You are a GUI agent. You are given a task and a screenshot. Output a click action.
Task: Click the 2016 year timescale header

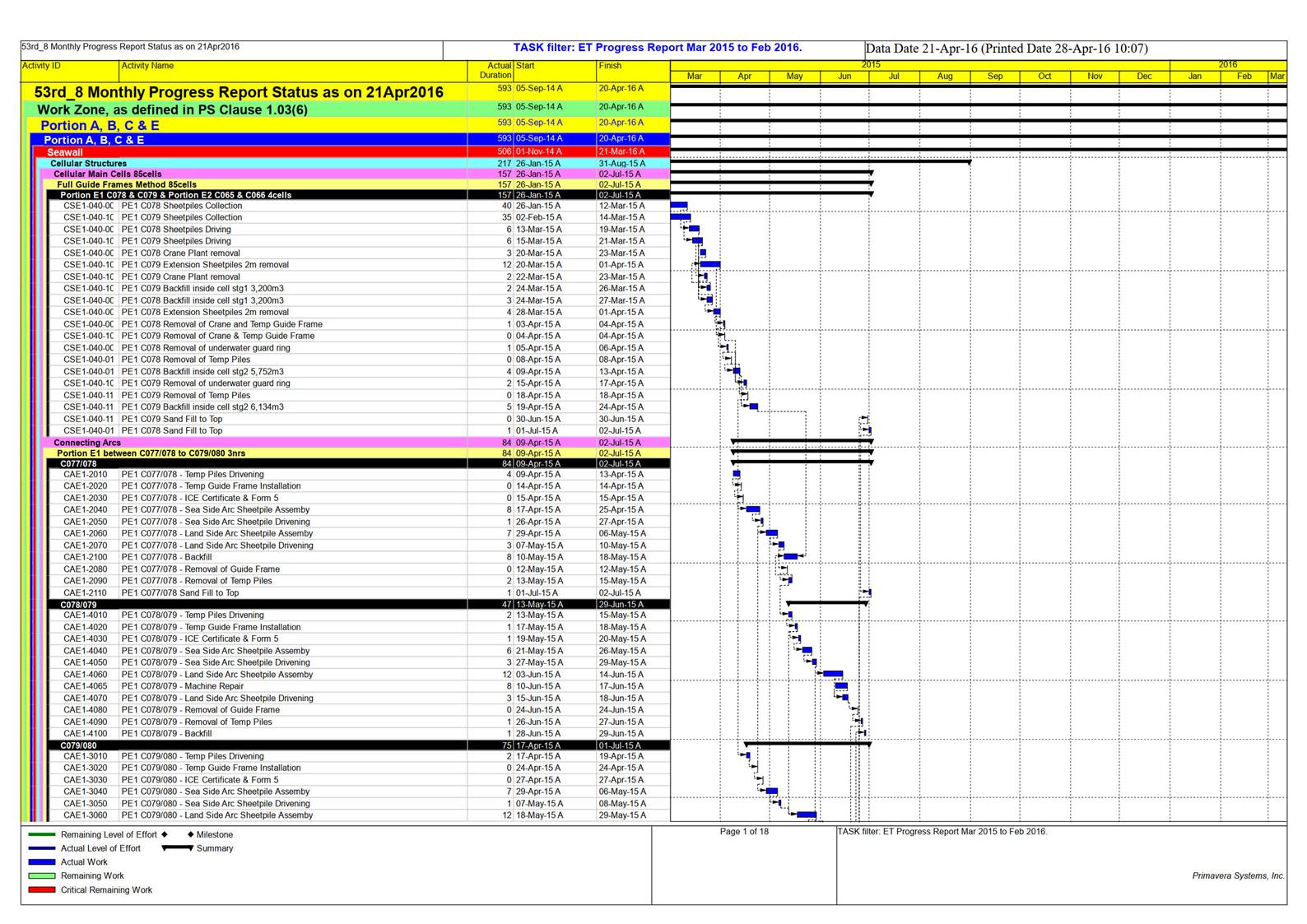[1228, 65]
